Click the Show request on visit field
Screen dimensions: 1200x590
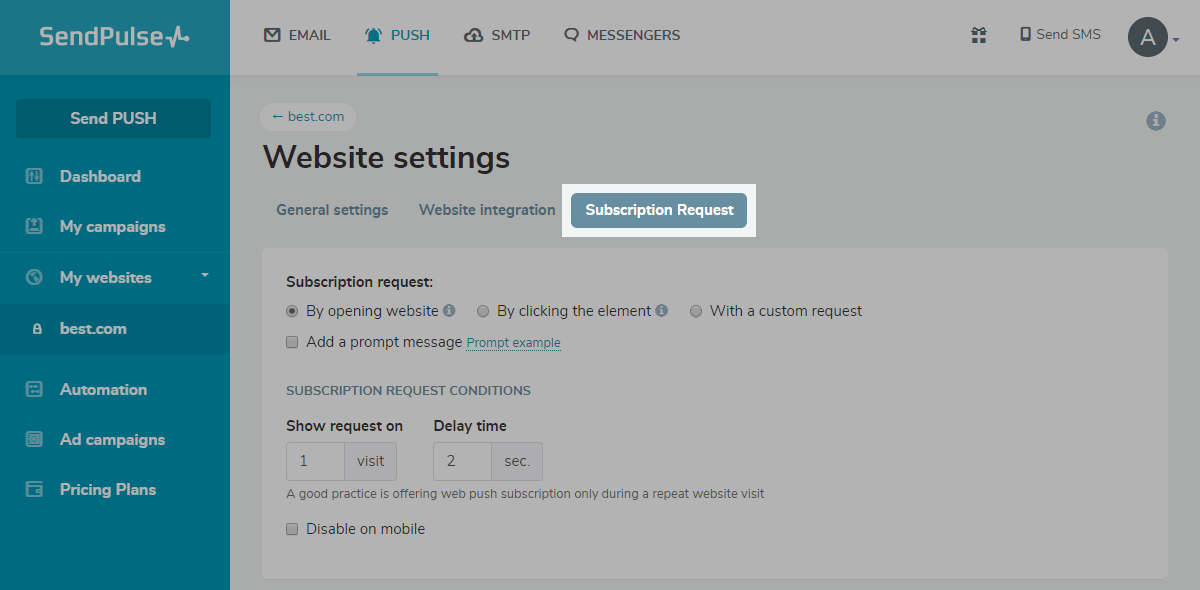coord(316,461)
